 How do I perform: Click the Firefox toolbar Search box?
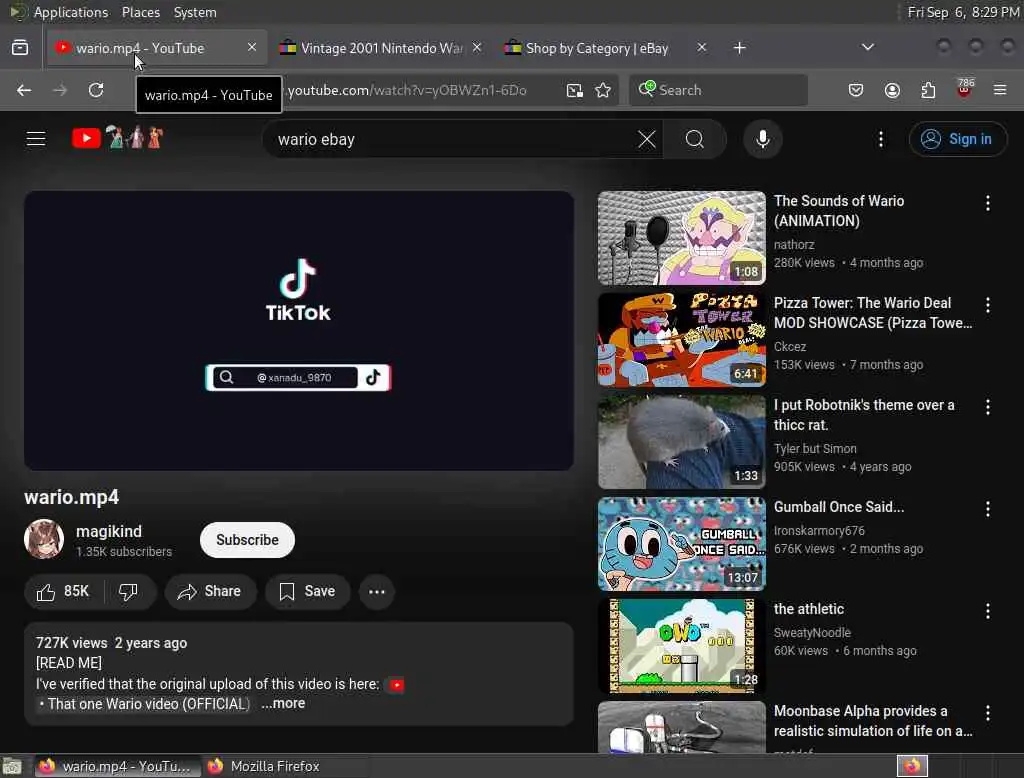coord(718,90)
